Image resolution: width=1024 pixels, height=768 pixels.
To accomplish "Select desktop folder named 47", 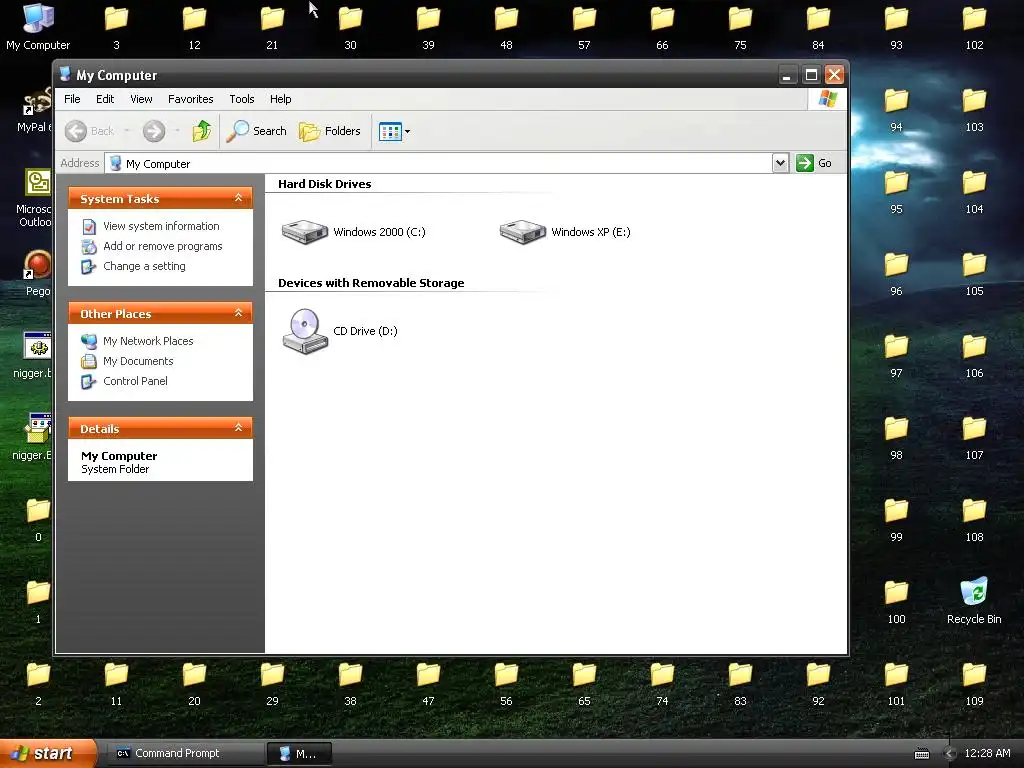I will tap(428, 683).
